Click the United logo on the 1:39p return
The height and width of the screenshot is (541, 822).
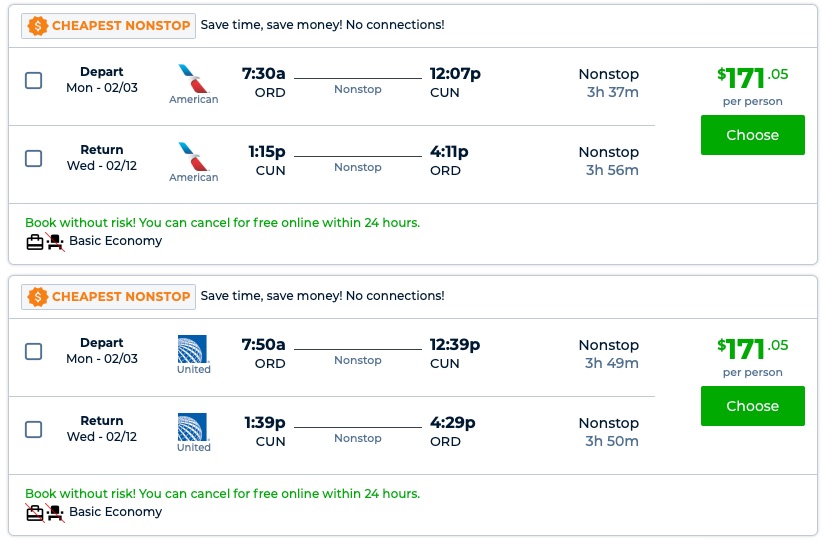[x=192, y=427]
